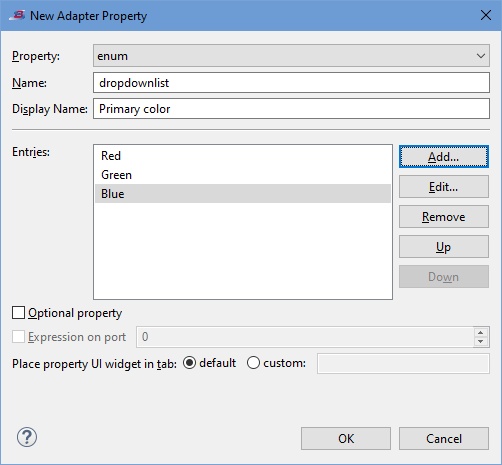Select the Green entry in list
Screen dimensions: 502x465
[x=243, y=175]
